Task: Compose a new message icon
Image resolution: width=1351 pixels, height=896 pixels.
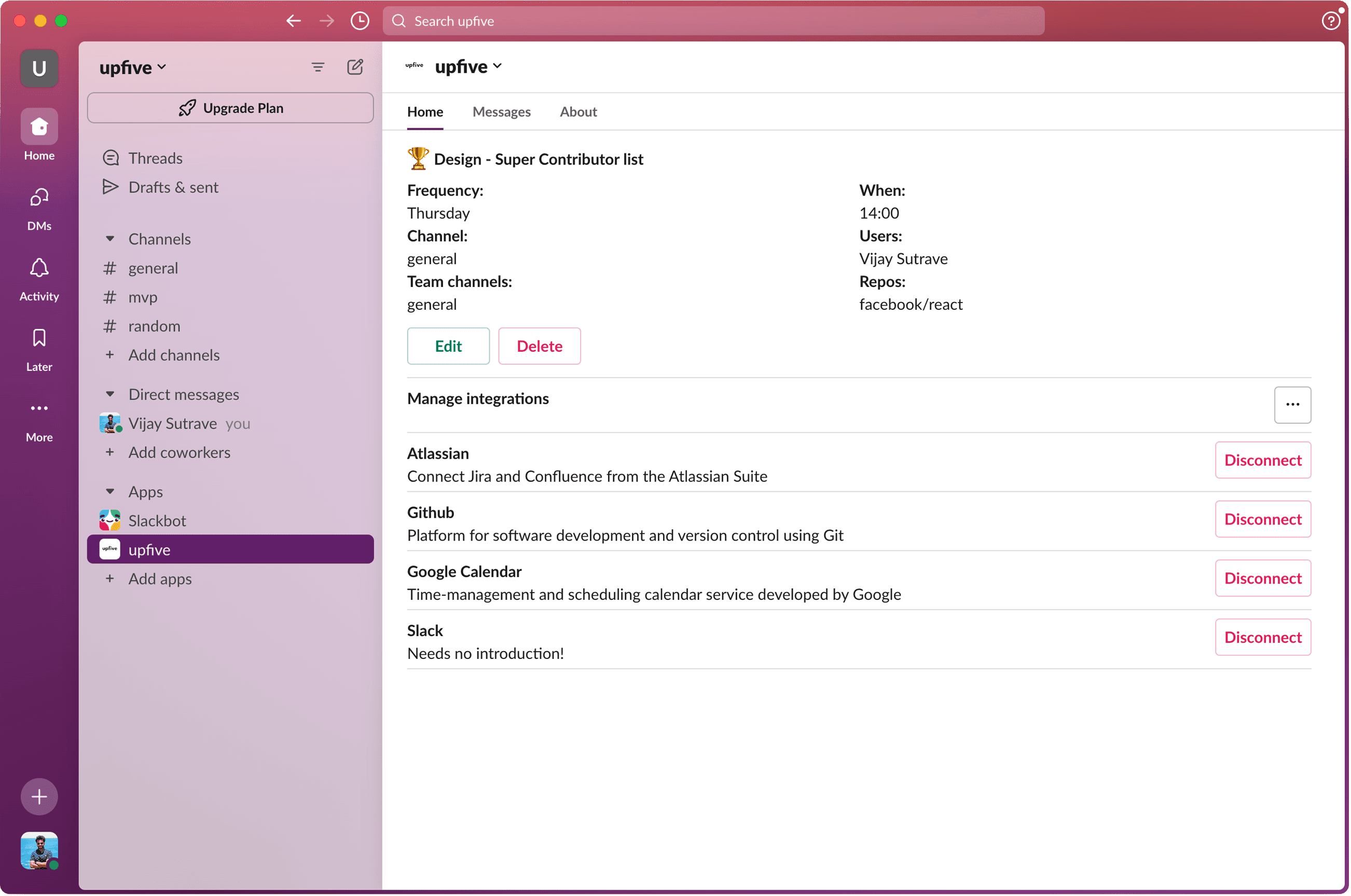Action: pyautogui.click(x=355, y=67)
